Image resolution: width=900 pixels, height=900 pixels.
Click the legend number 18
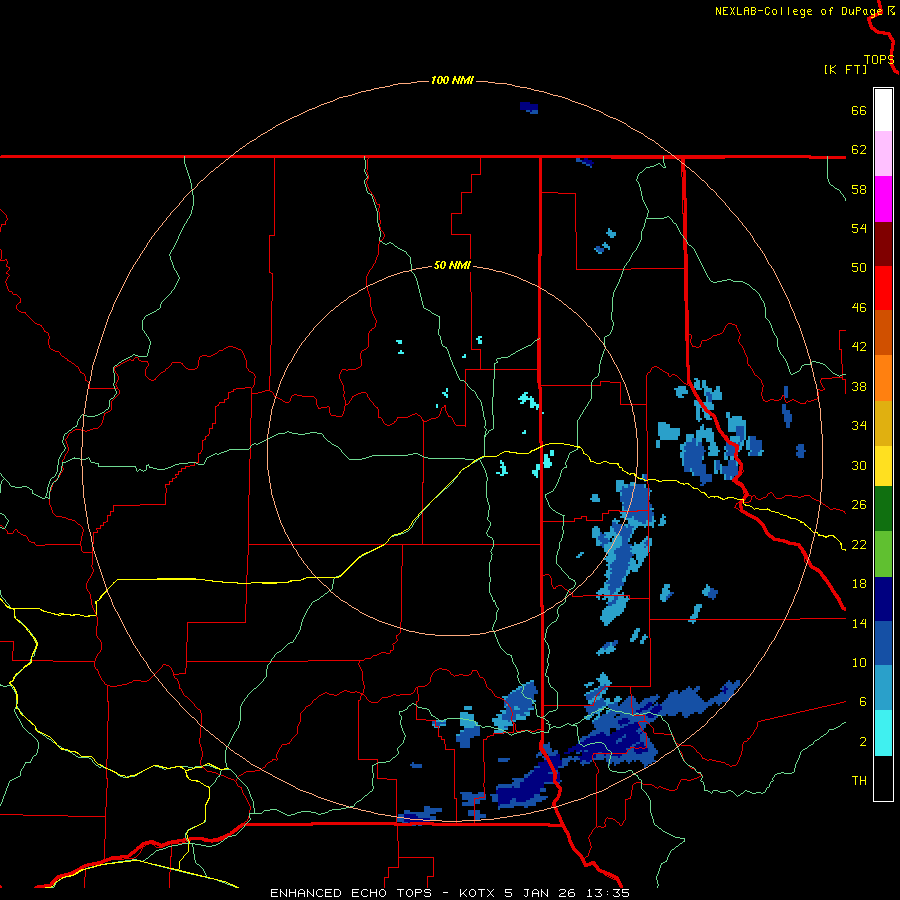[859, 584]
